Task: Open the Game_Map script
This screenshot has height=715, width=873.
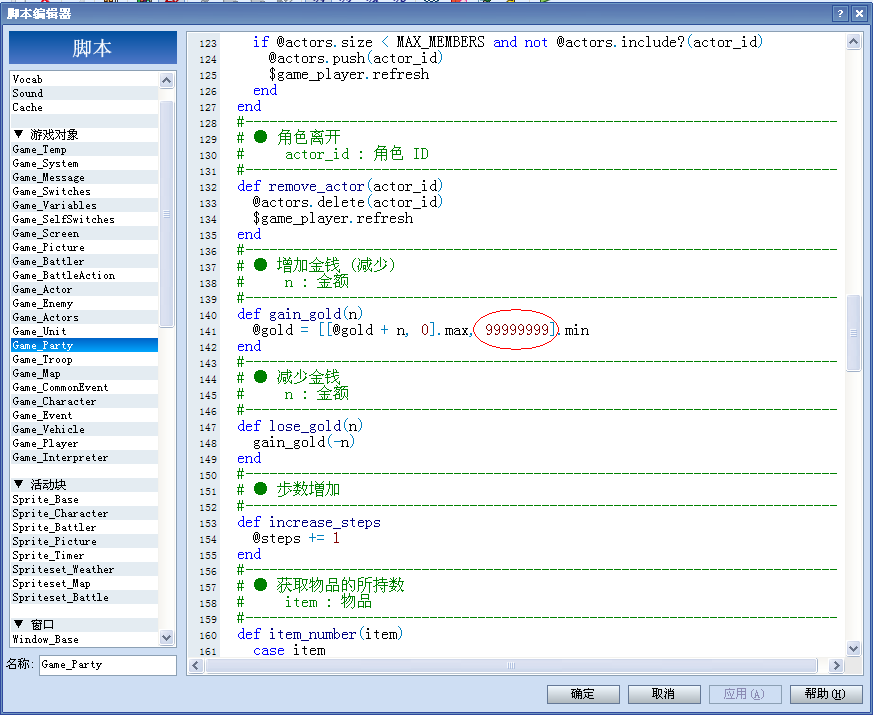Action: click(x=85, y=373)
